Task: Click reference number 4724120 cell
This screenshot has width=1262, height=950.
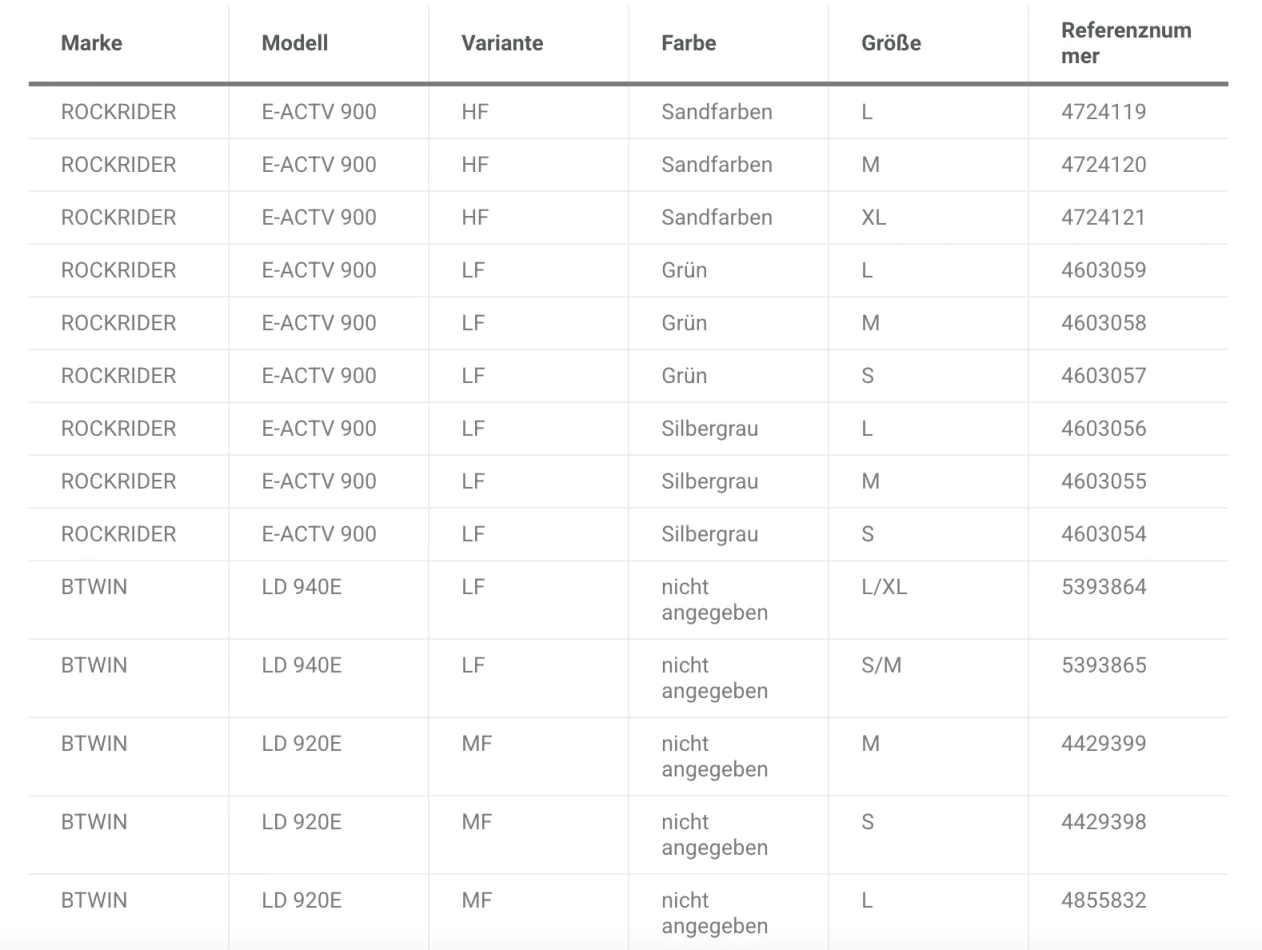Action: pos(1104,165)
